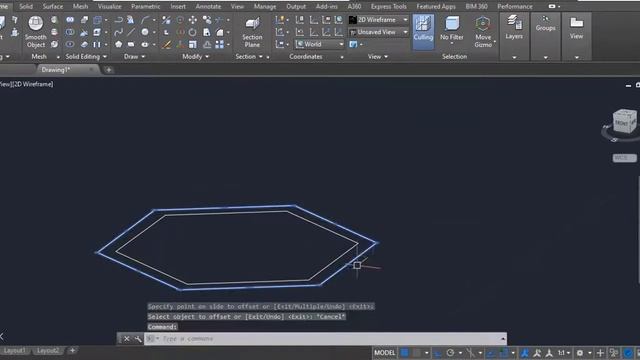This screenshot has height=360, width=640.
Task: Toggle object snap tracking in status bar
Action: 491,353
